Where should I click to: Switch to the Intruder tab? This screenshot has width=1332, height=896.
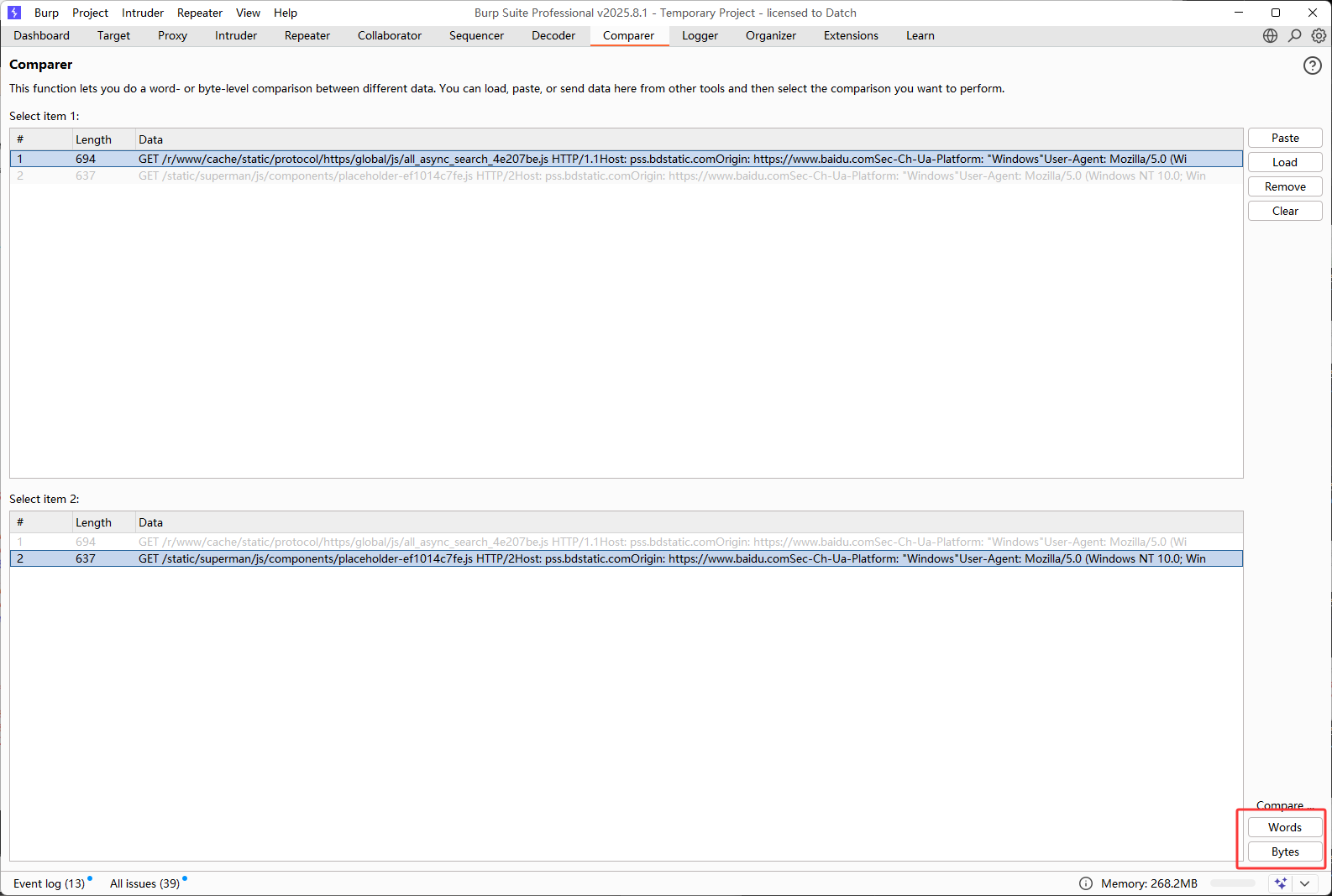coord(236,35)
